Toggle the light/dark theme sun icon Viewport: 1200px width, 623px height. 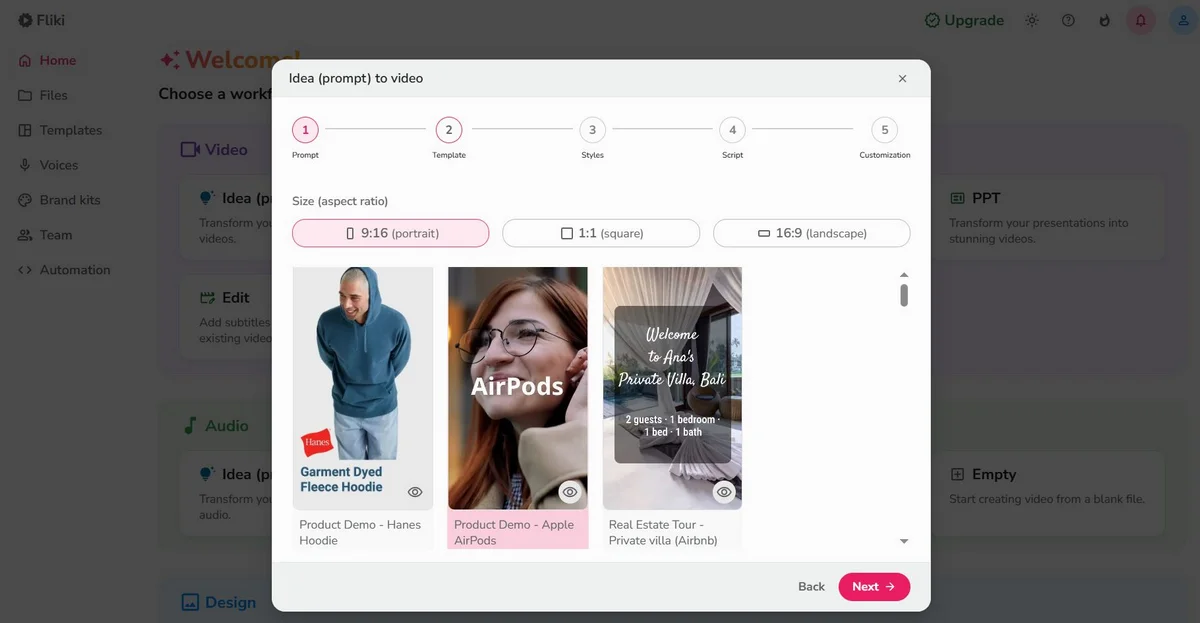coord(1032,20)
